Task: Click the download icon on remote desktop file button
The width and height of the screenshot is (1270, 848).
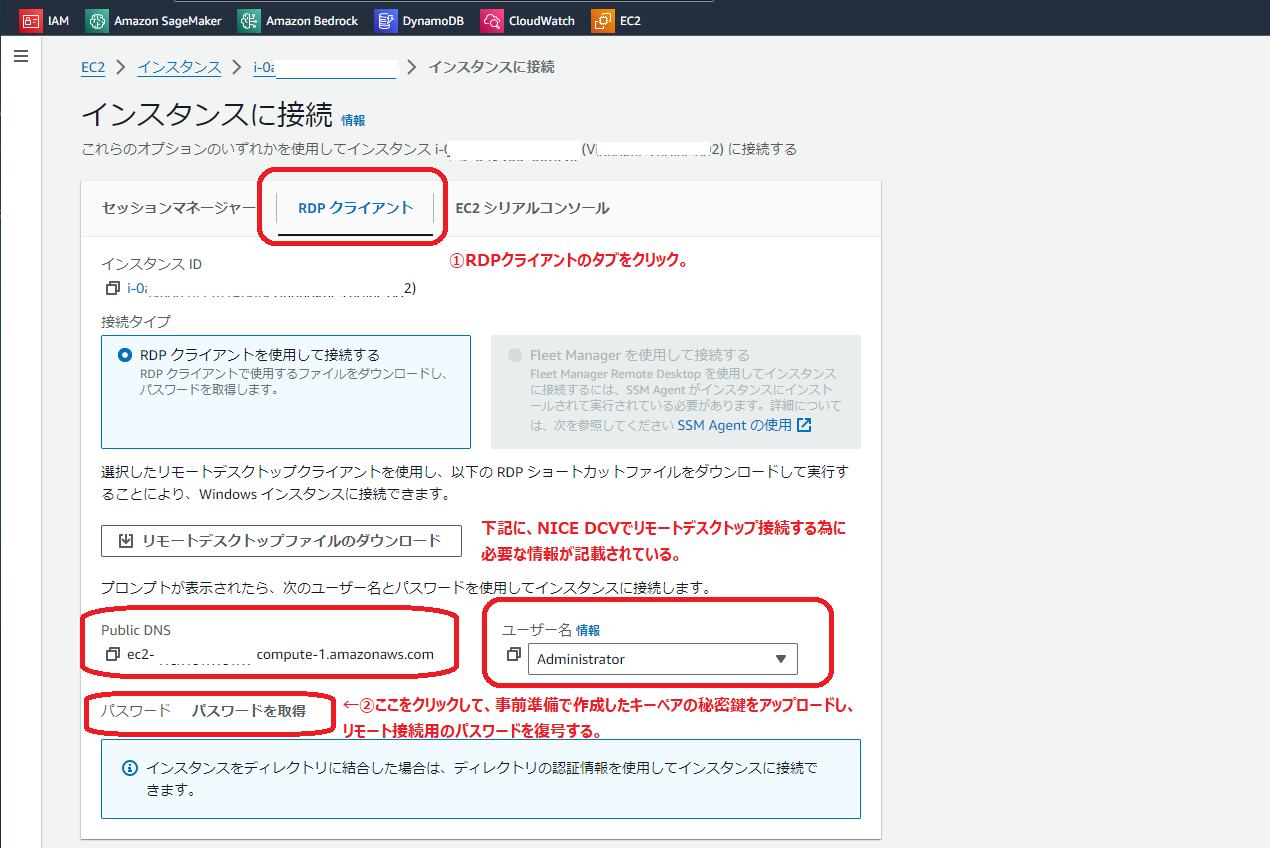Action: click(126, 541)
